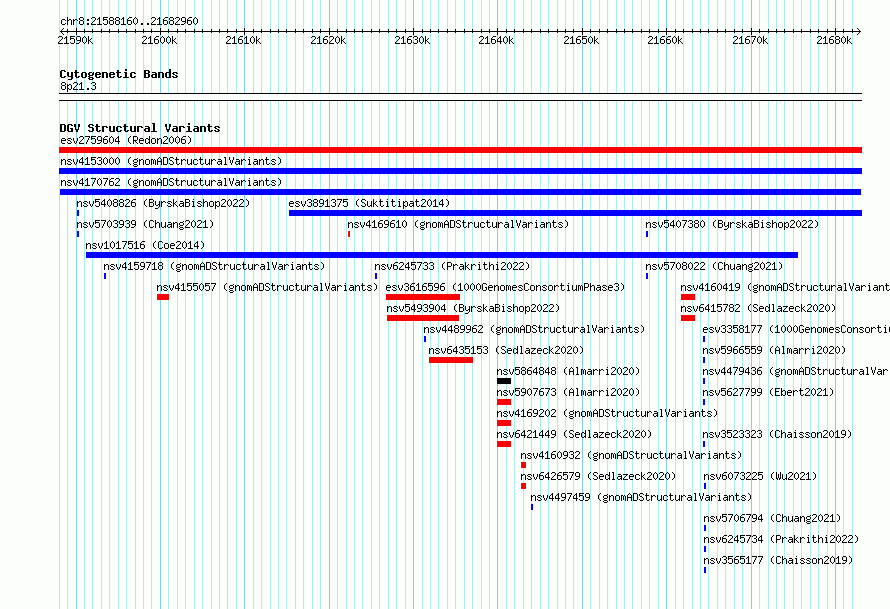Viewport: 890px width, 609px height.
Task: Select black bar under nsv5864848
Action: point(504,381)
